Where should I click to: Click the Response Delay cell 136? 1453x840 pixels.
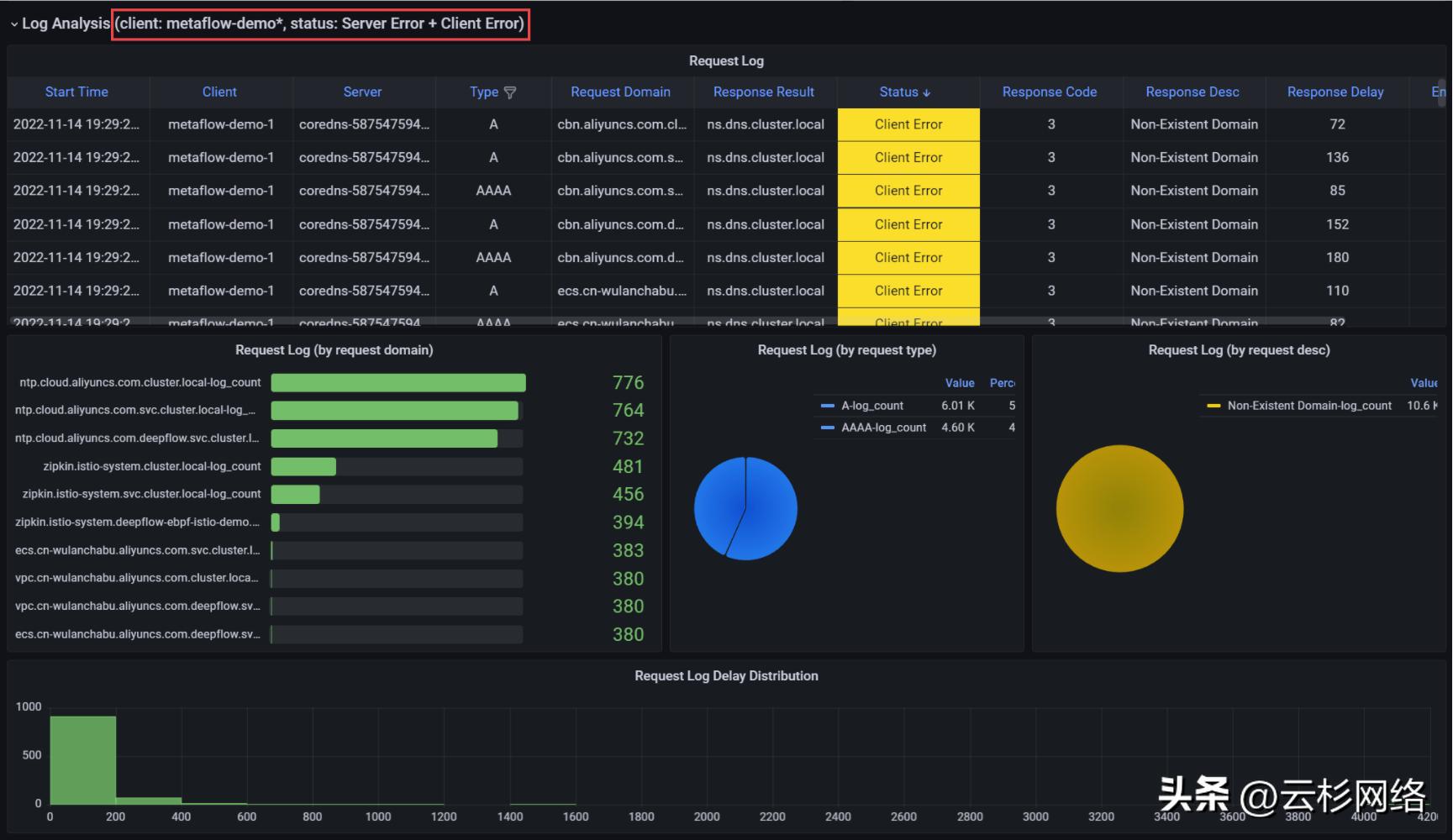[x=1337, y=157]
